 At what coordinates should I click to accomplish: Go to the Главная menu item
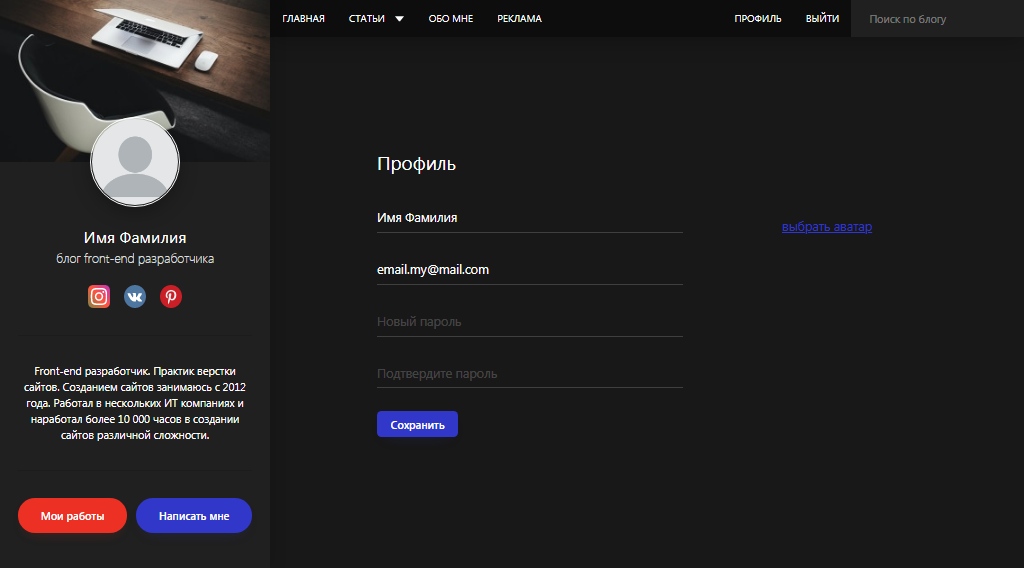303,19
